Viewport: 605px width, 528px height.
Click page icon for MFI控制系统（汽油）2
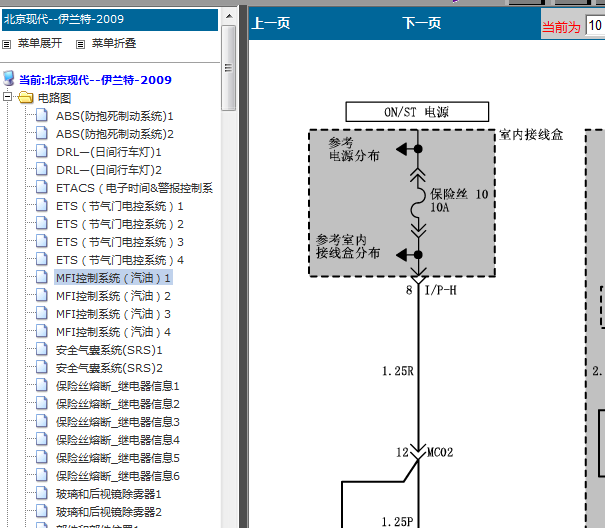[42, 295]
